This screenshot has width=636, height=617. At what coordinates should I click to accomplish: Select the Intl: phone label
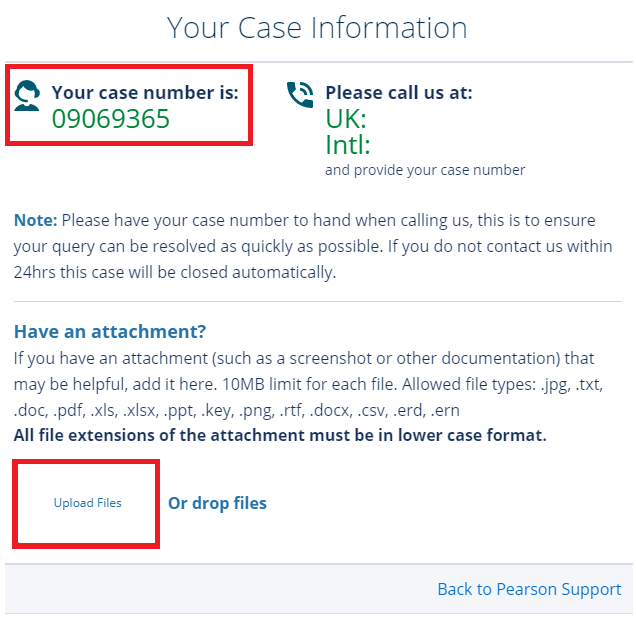point(348,145)
